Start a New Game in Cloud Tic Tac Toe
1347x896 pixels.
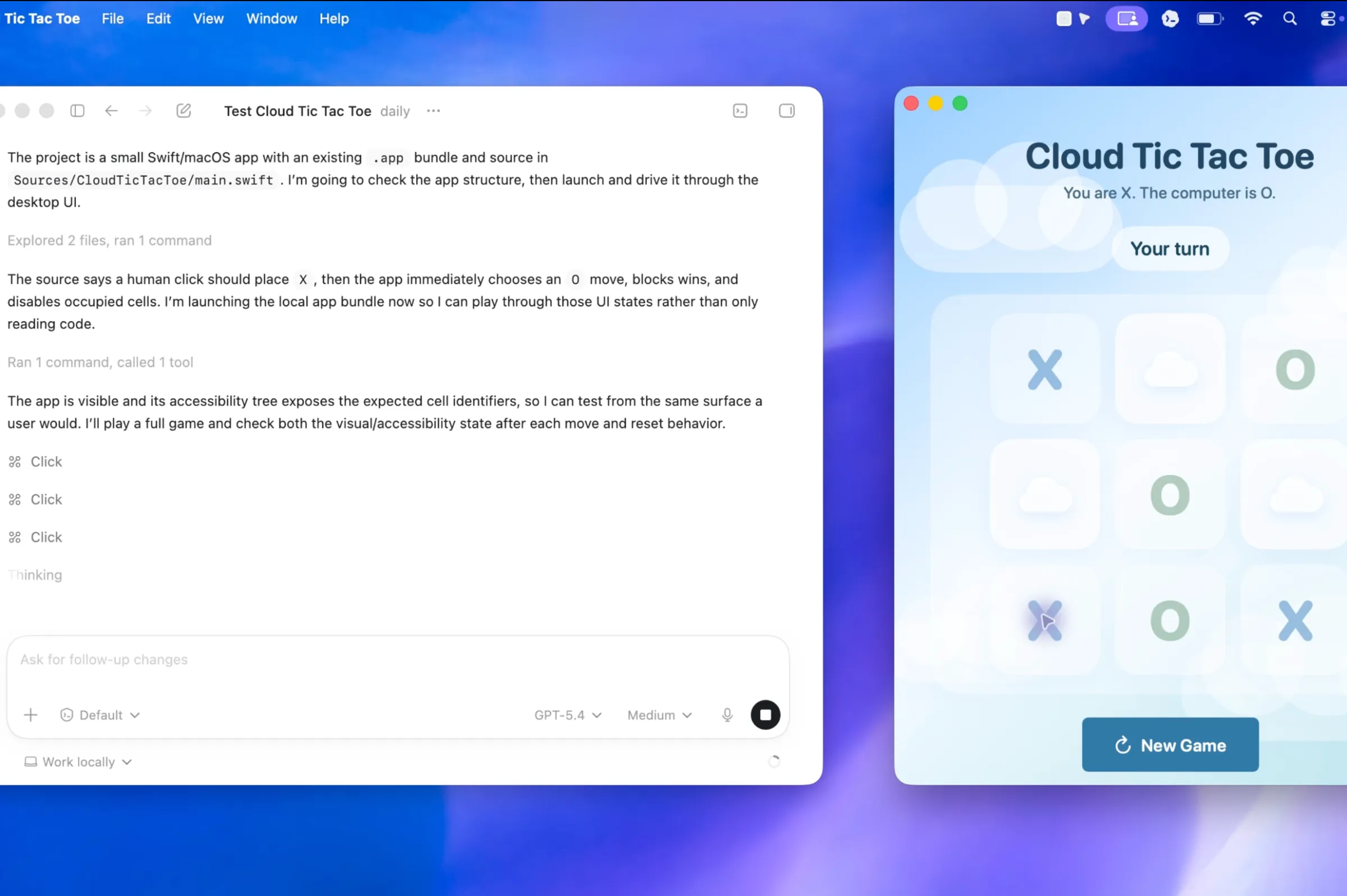coord(1169,744)
